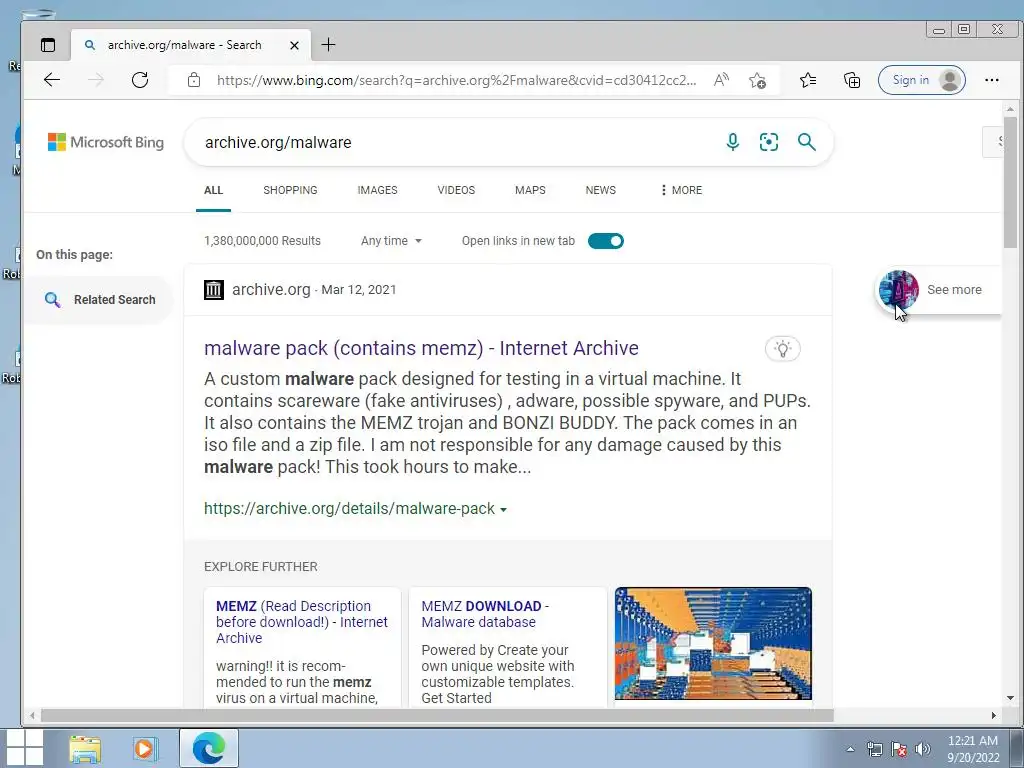Open malware pack (contains memz) result link

click(421, 348)
